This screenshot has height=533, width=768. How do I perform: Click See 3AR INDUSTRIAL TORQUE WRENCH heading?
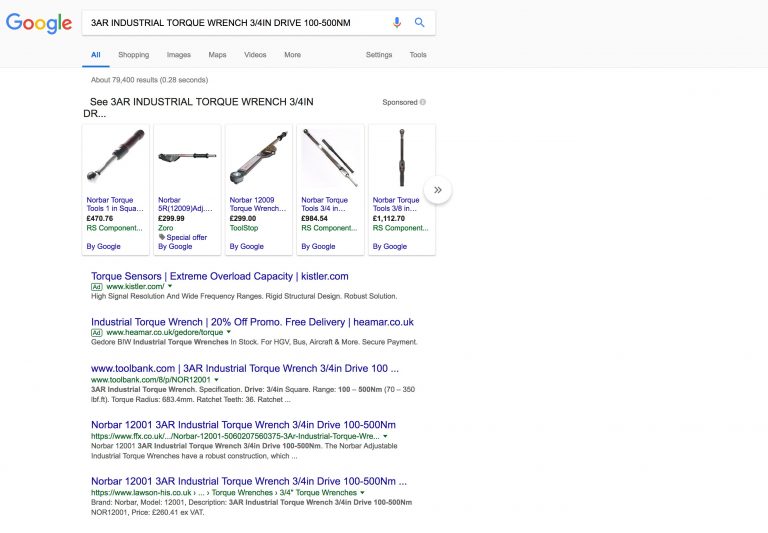pos(198,107)
